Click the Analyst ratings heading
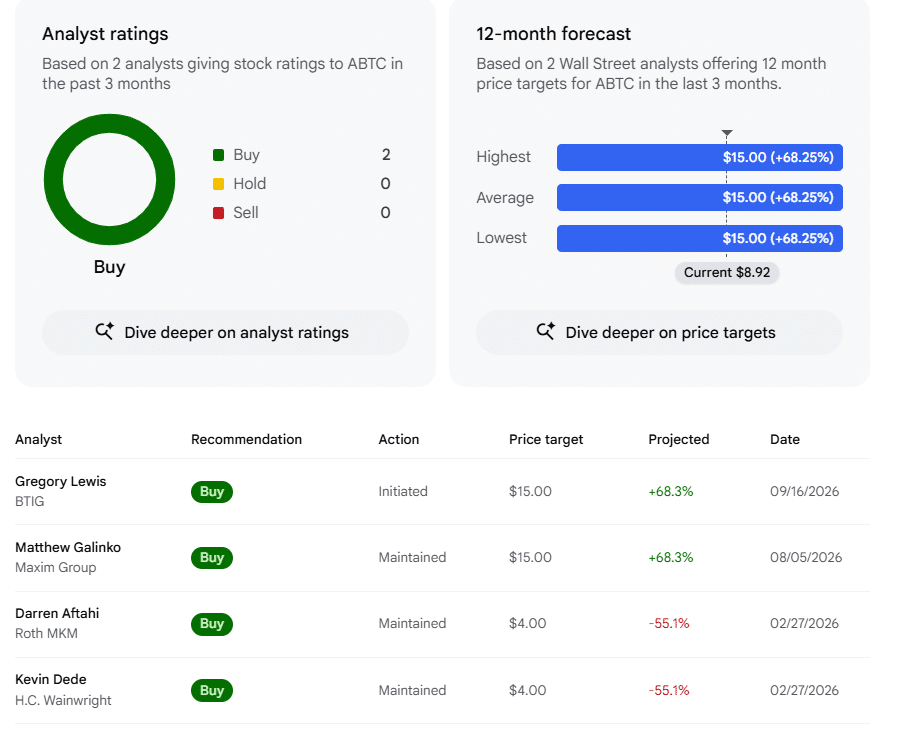 105,34
